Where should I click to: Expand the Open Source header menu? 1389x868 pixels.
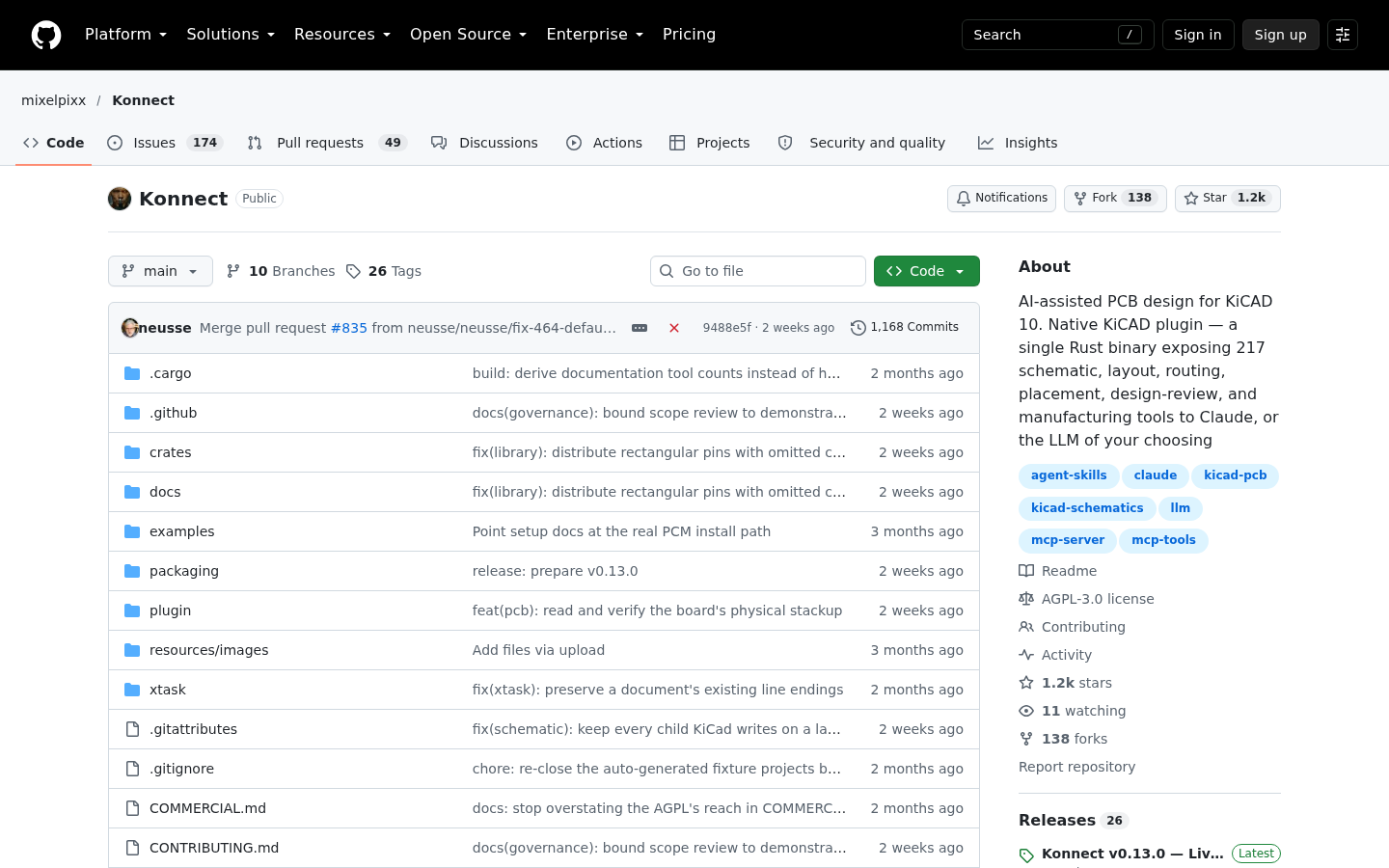(x=468, y=35)
